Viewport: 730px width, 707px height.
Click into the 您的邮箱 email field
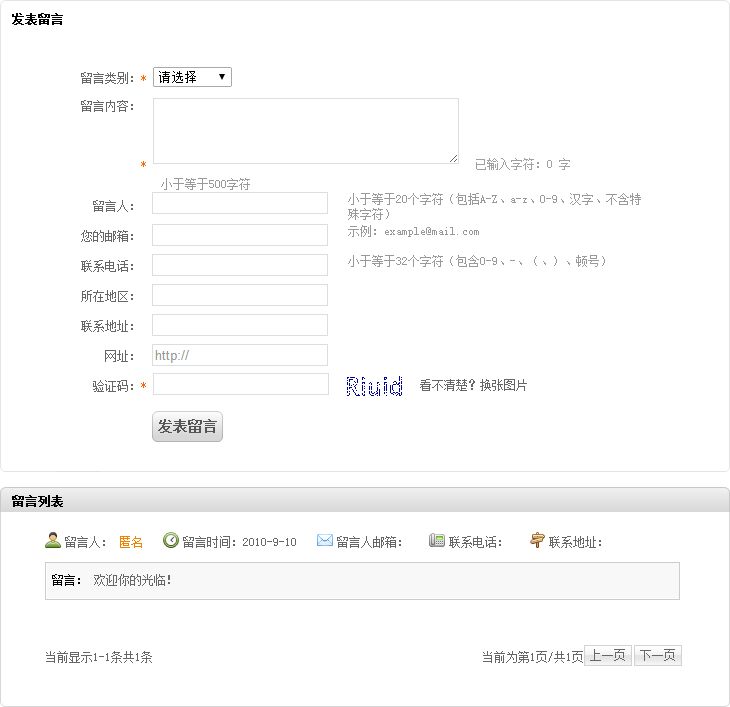tap(240, 235)
